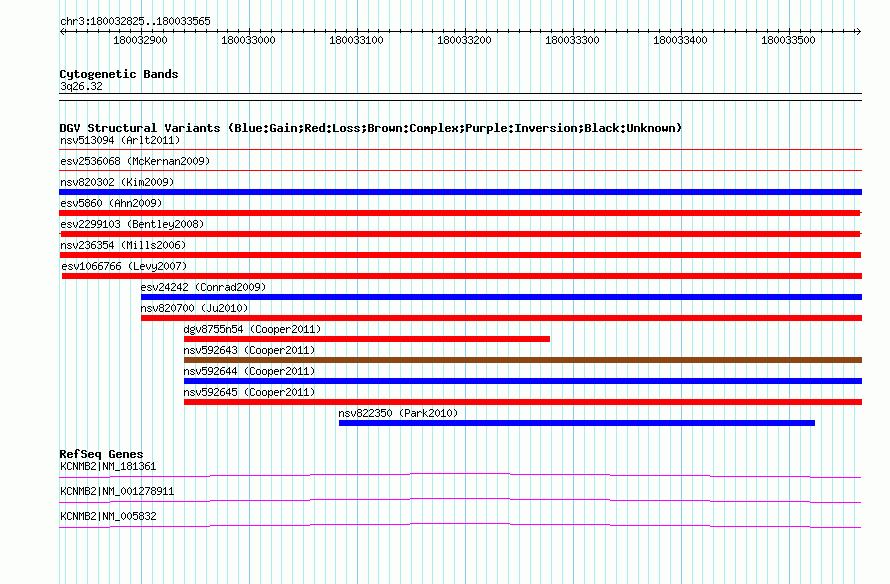The width and height of the screenshot is (890, 584).
Task: Click the esv5860 (Ahn2009) label
Action: [x=111, y=203]
